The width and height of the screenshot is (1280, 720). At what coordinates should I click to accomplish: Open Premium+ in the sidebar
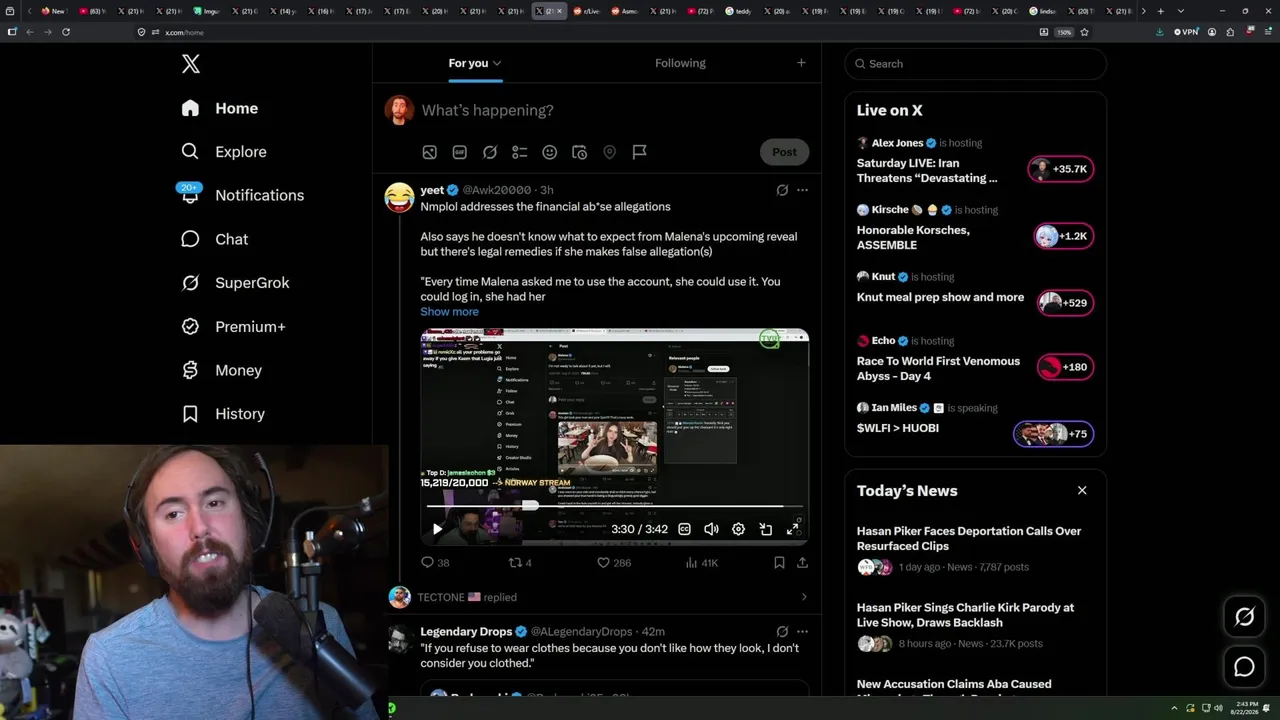[234, 327]
